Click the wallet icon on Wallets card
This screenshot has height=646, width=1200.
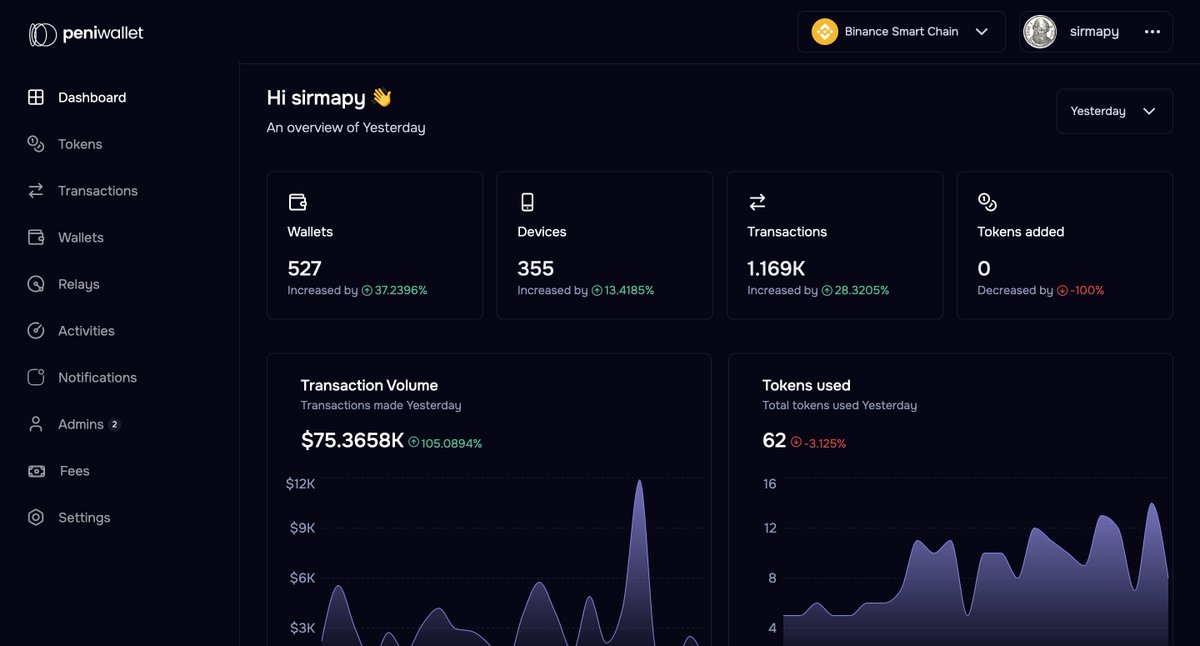point(297,202)
